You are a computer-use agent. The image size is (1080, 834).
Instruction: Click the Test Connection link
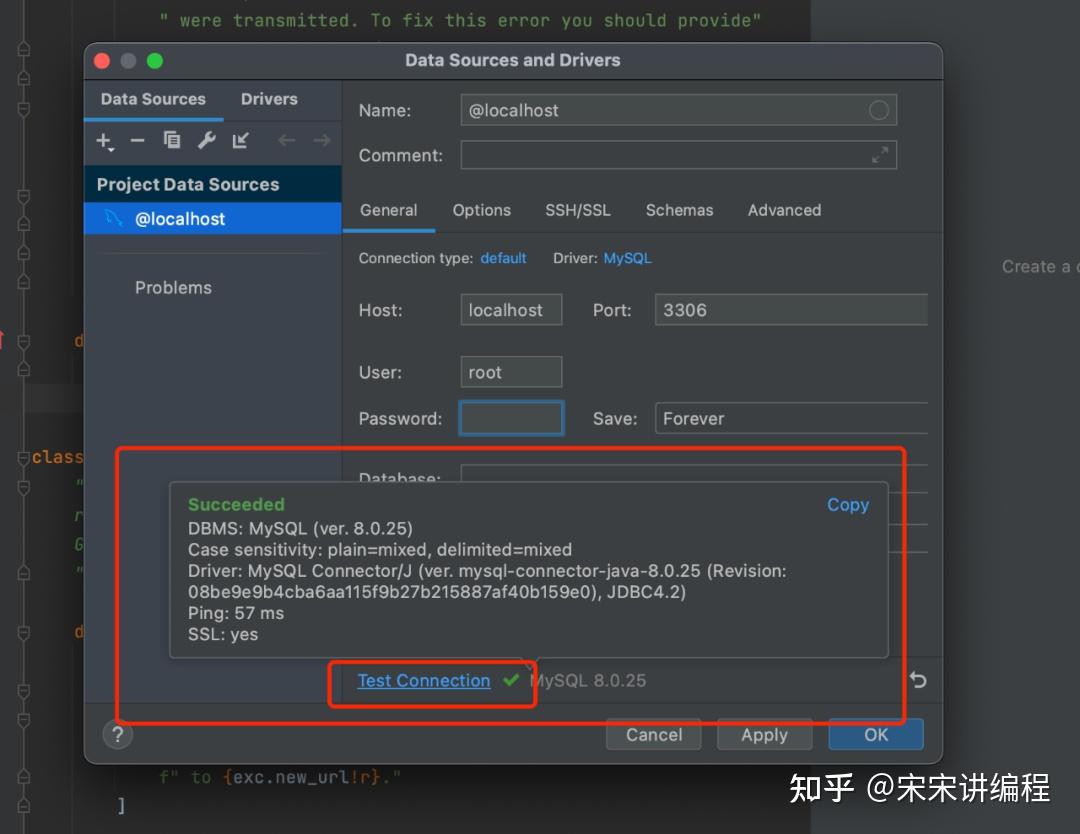pyautogui.click(x=423, y=680)
